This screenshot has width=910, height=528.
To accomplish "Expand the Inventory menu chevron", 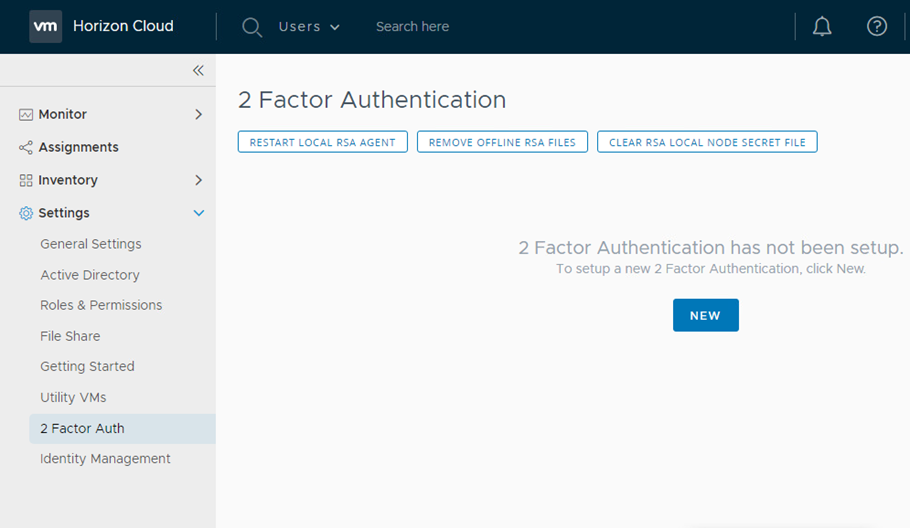I will coord(198,181).
